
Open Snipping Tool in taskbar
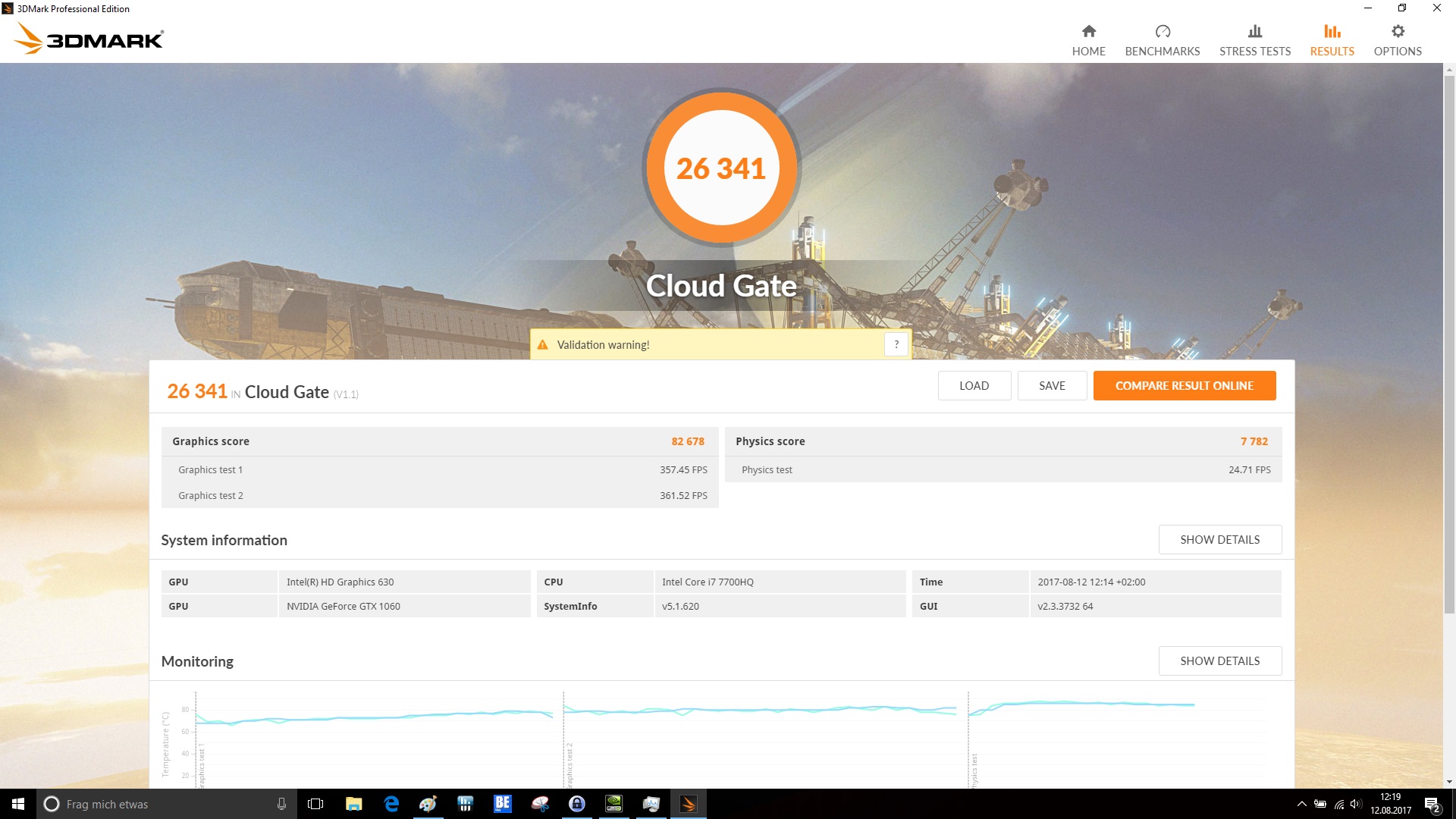click(x=540, y=804)
